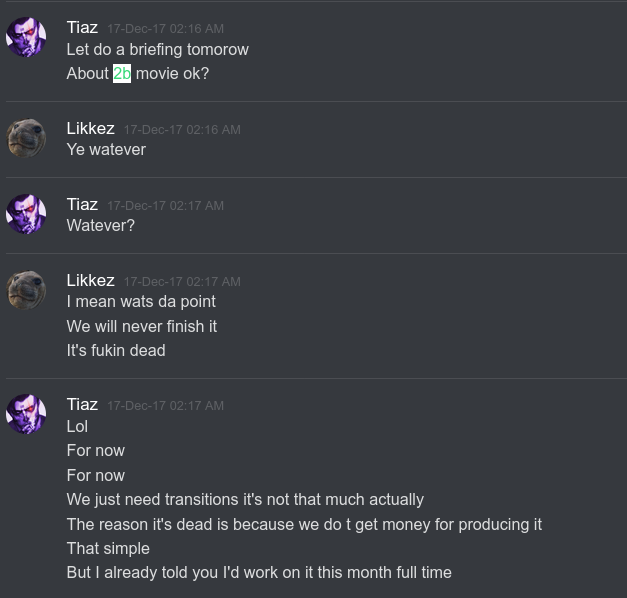The width and height of the screenshot is (627, 598).
Task: Click the Likkez username above "Ye watever"
Action: [x=91, y=128]
